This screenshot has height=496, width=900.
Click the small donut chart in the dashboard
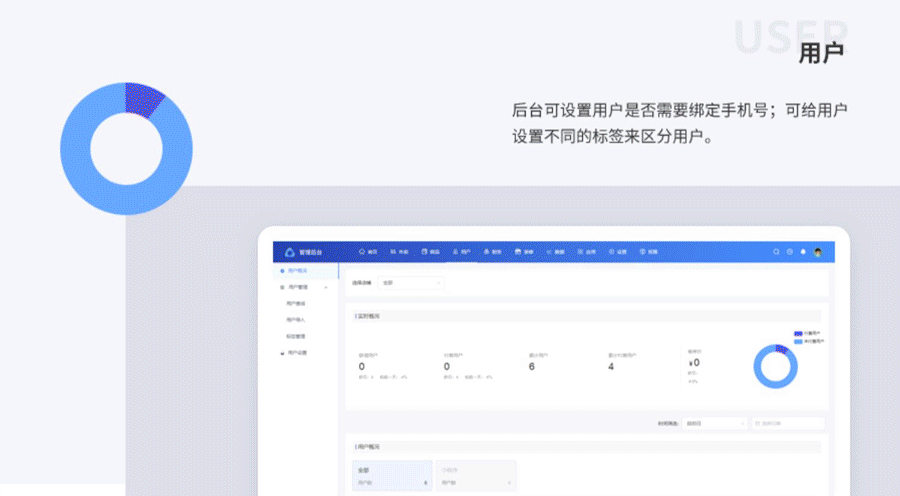pyautogui.click(x=775, y=366)
